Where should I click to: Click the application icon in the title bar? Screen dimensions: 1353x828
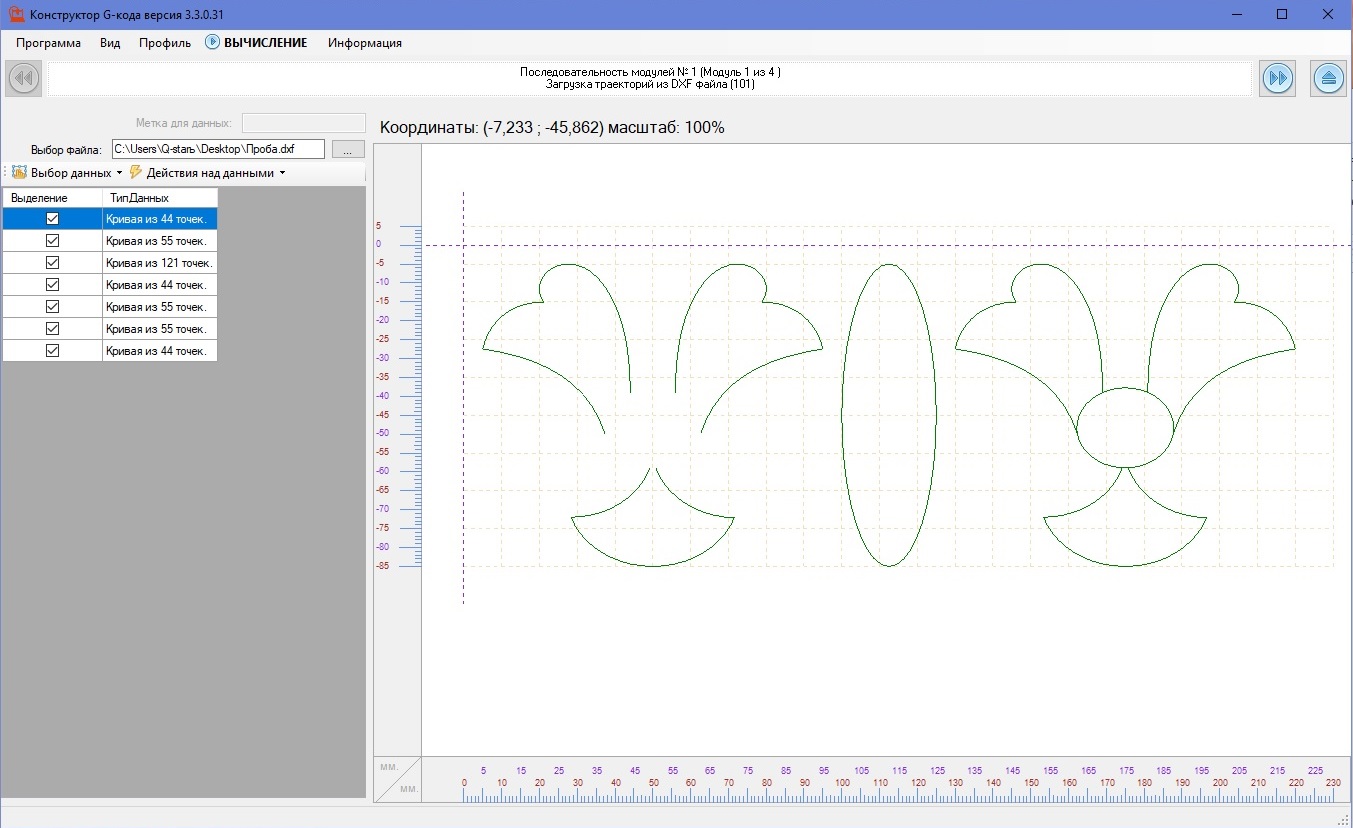[x=16, y=14]
